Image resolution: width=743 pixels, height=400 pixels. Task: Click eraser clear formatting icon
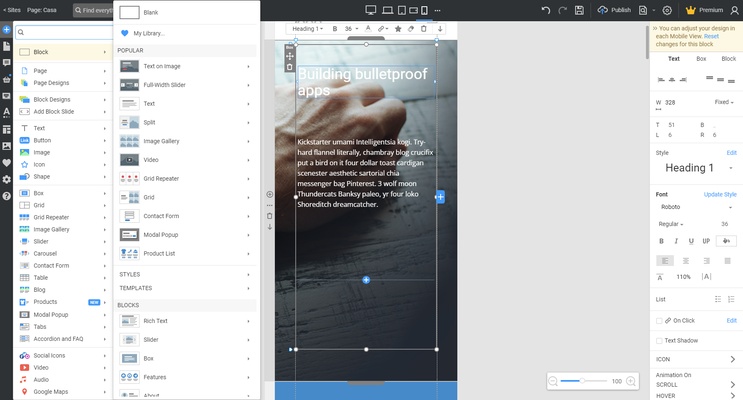click(x=411, y=29)
